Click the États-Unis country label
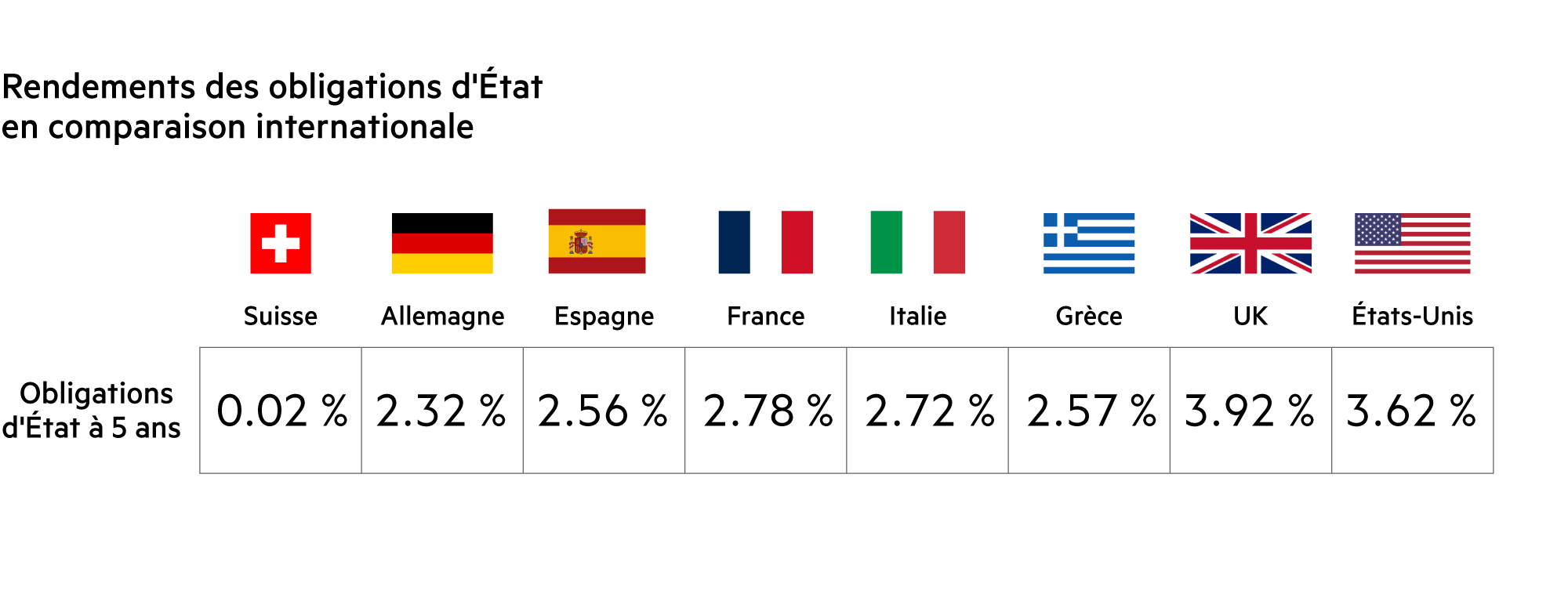 click(1412, 316)
